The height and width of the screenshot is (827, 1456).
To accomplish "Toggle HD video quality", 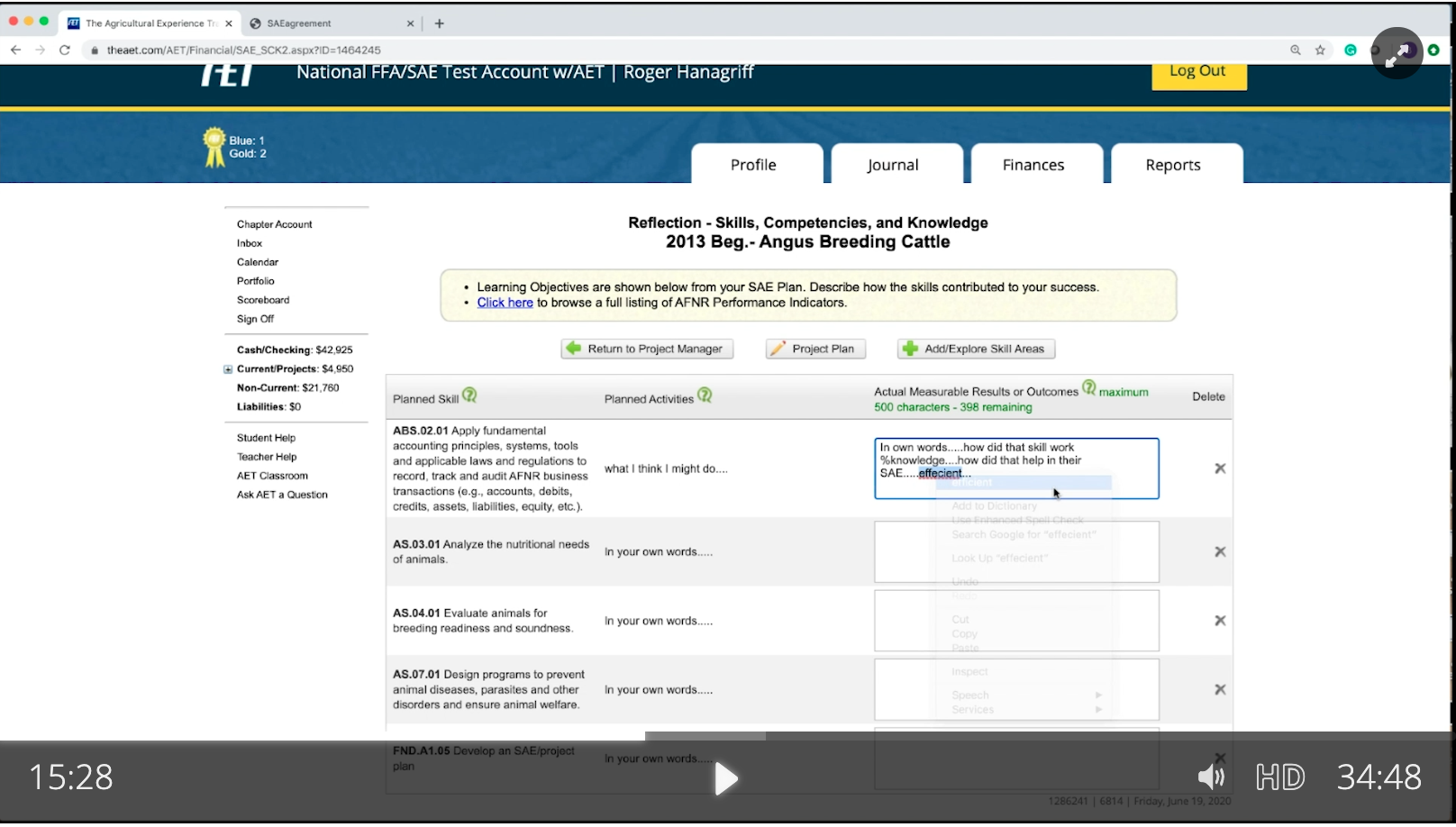I will 1280,777.
